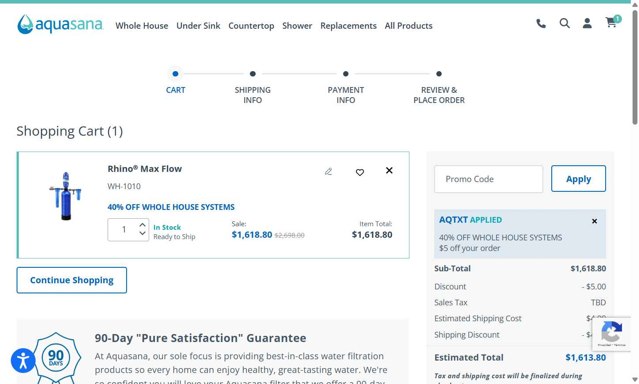Image resolution: width=639 pixels, height=384 pixels.
Task: Click the phone contact icon
Action: click(x=541, y=24)
